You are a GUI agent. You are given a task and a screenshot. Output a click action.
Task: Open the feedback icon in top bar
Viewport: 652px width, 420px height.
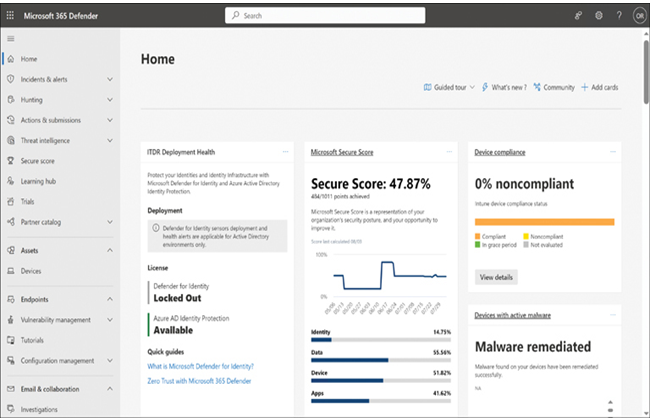[x=578, y=15]
